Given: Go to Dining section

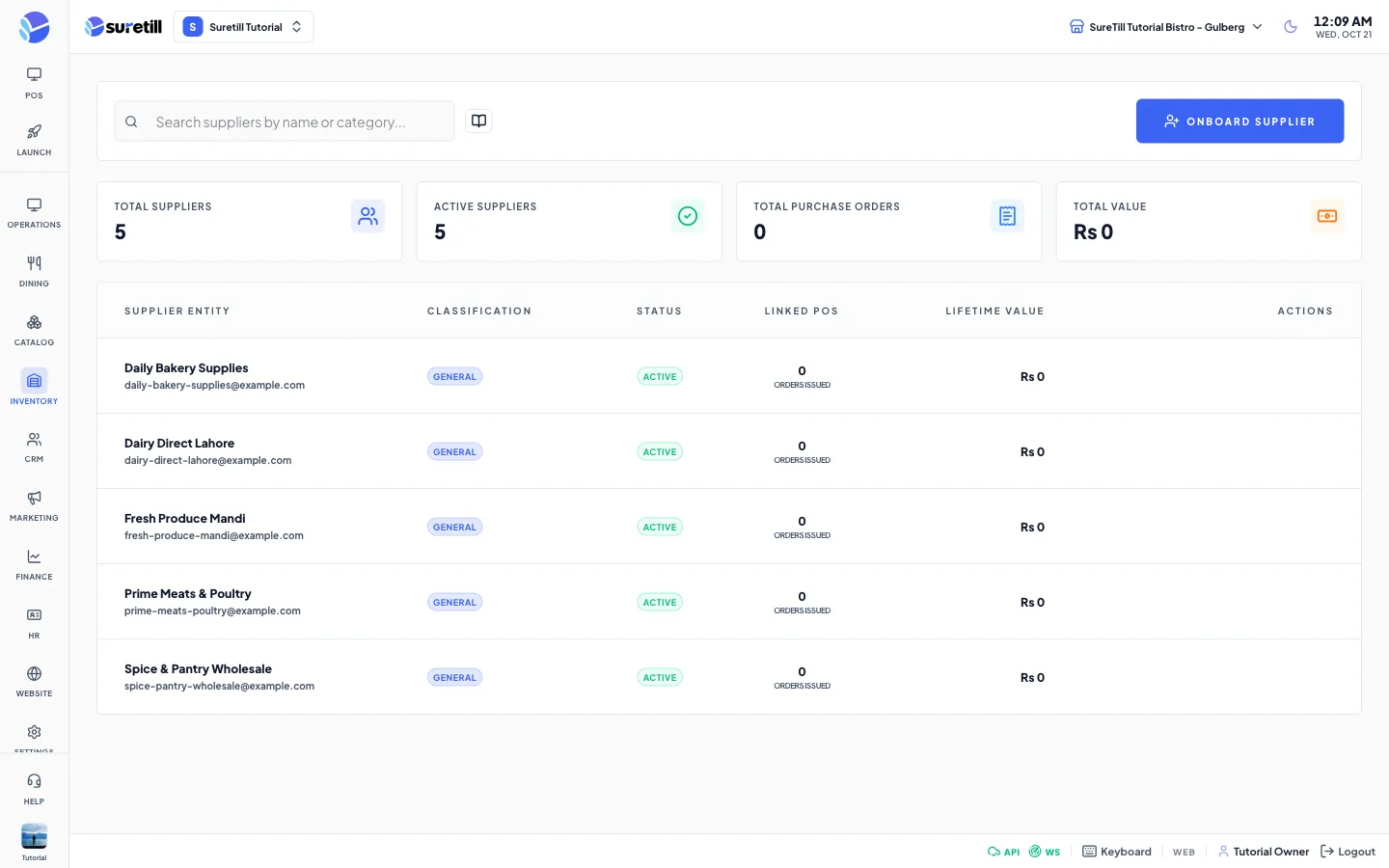Looking at the screenshot, I should pos(34,271).
